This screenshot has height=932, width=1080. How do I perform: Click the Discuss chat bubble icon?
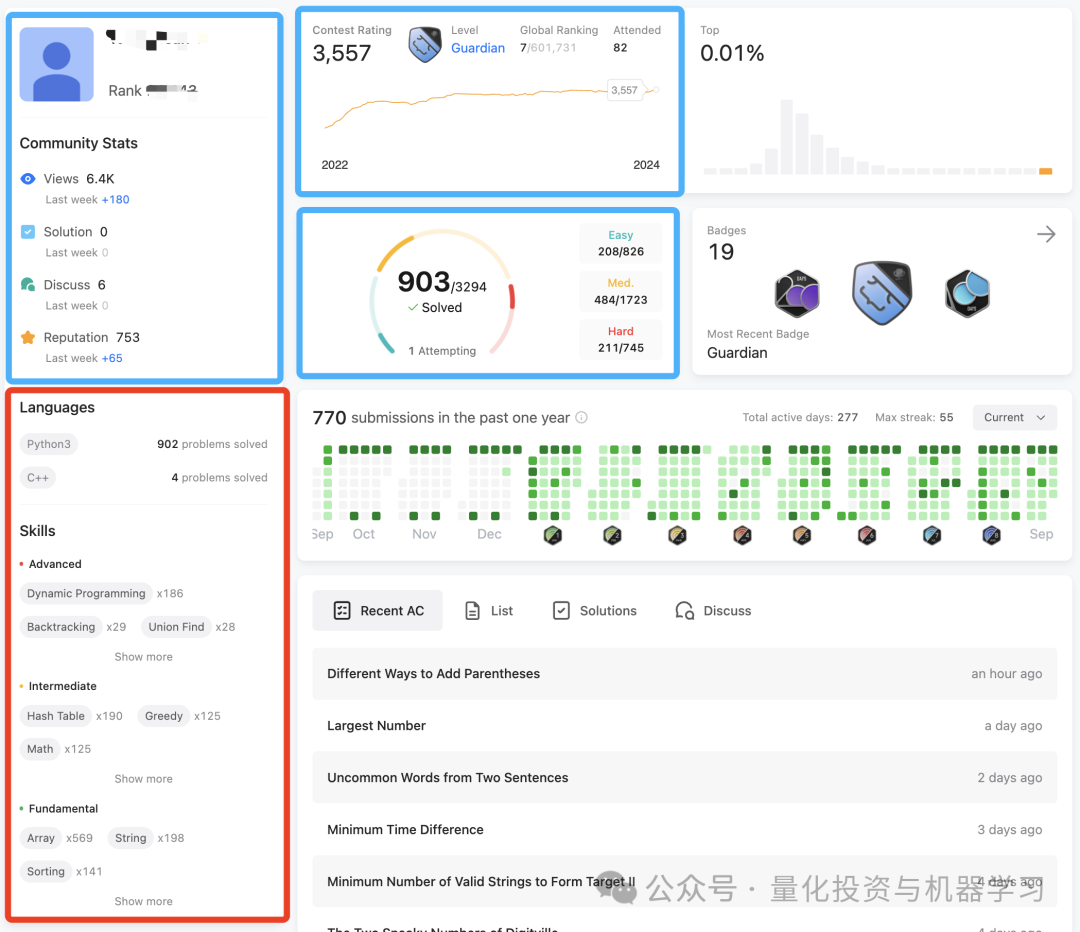pos(28,284)
